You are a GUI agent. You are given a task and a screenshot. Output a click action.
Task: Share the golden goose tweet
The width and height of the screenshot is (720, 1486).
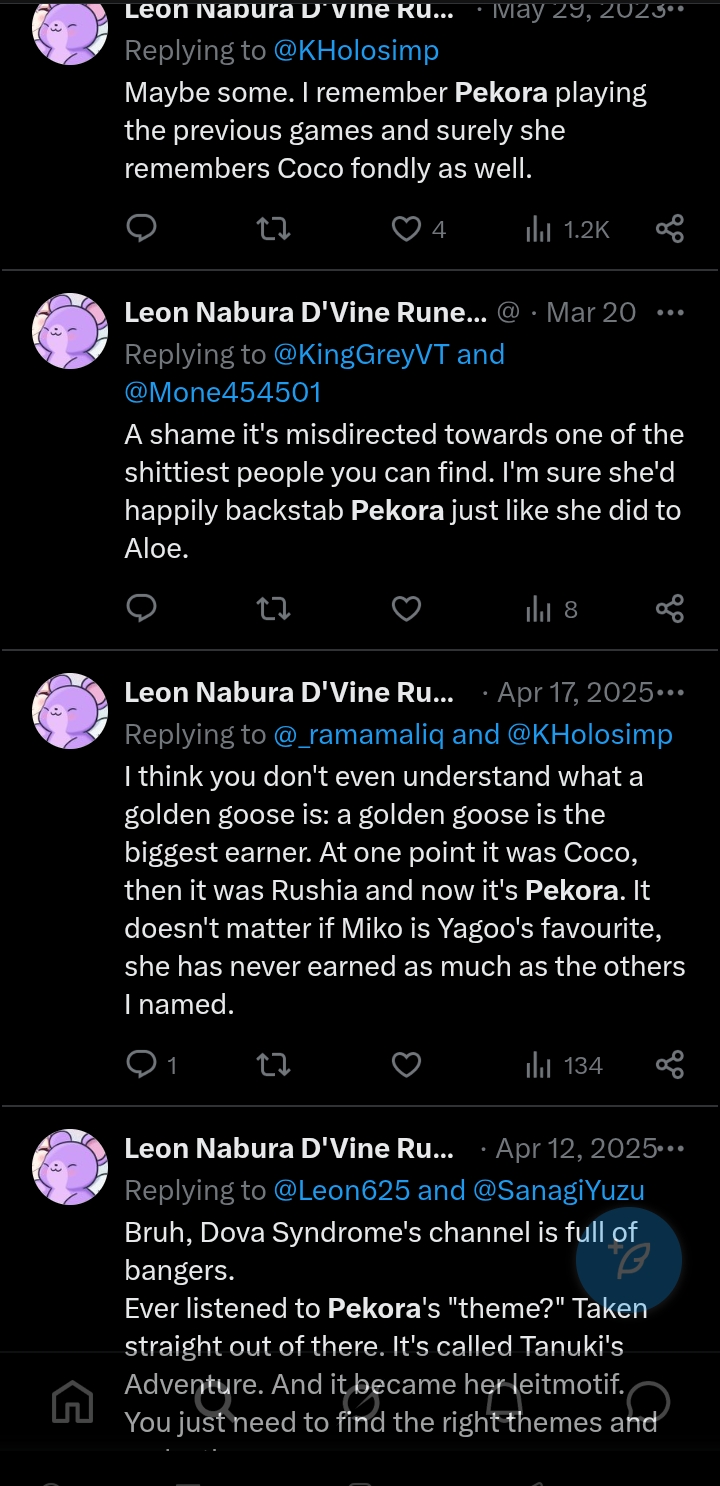pos(669,1065)
